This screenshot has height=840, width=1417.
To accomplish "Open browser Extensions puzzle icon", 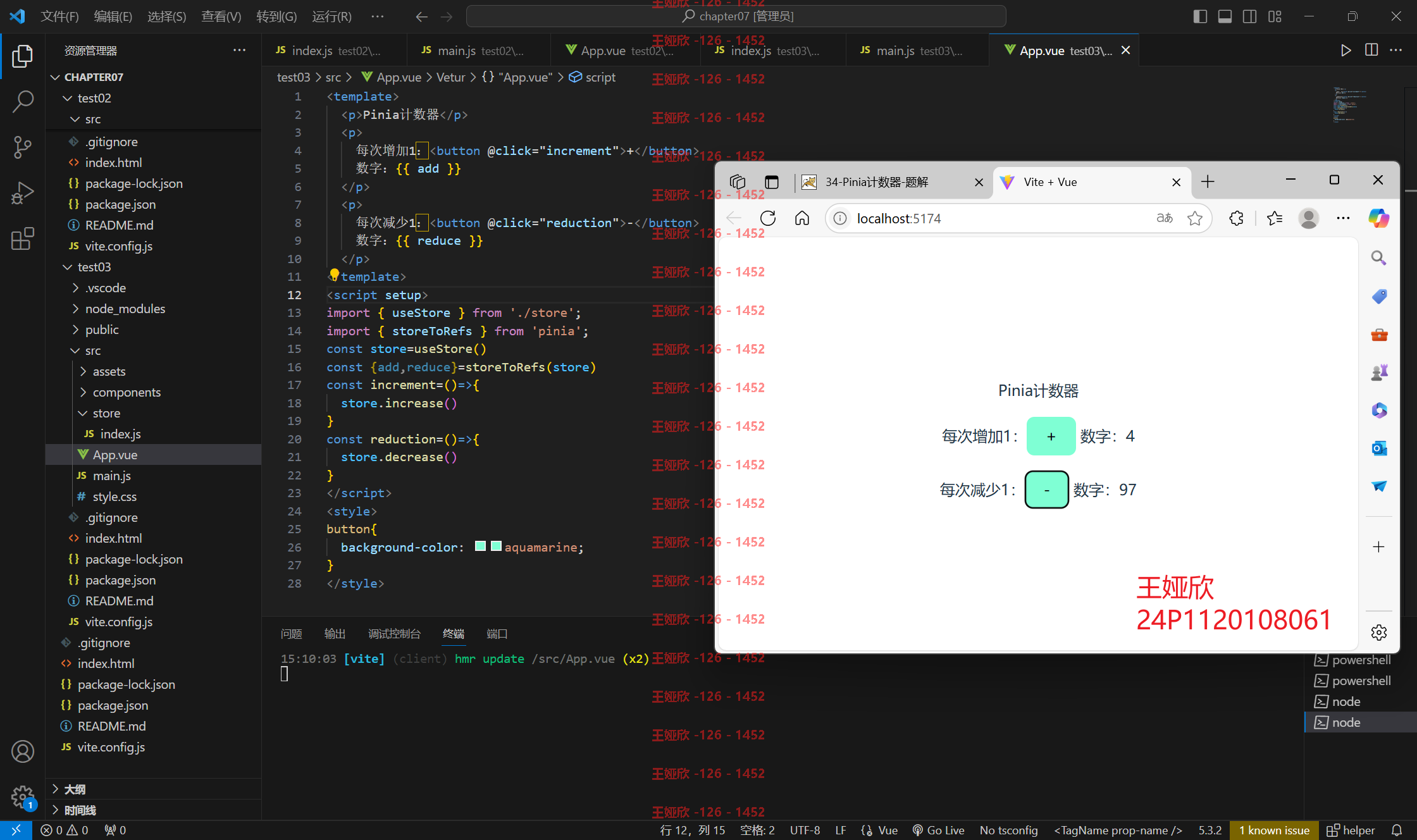I will 1236,218.
